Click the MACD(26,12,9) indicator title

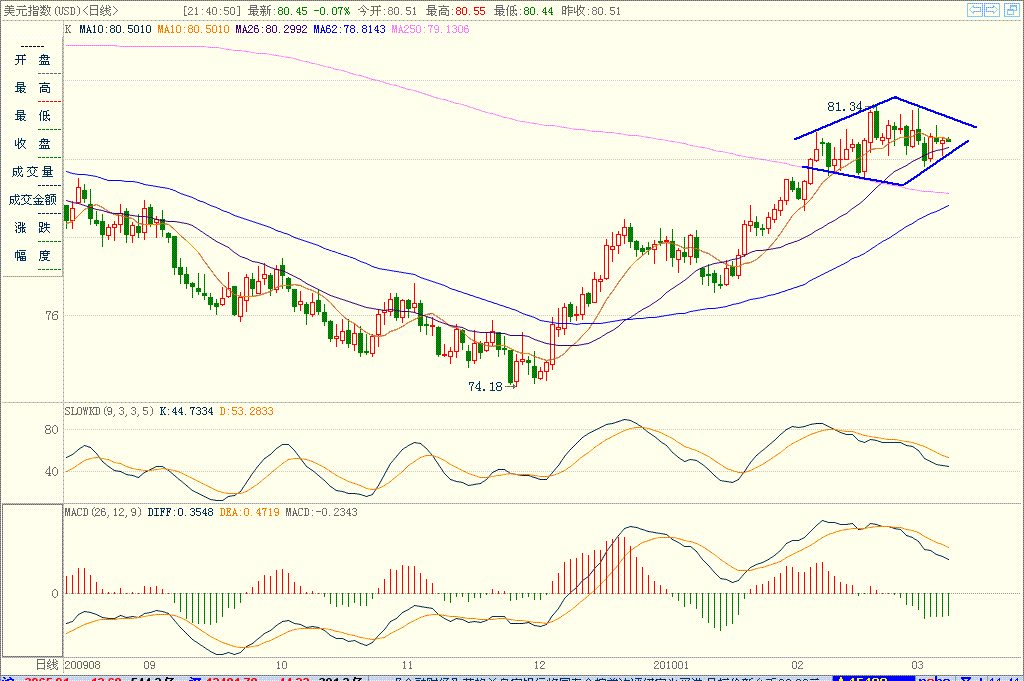pyautogui.click(x=103, y=513)
